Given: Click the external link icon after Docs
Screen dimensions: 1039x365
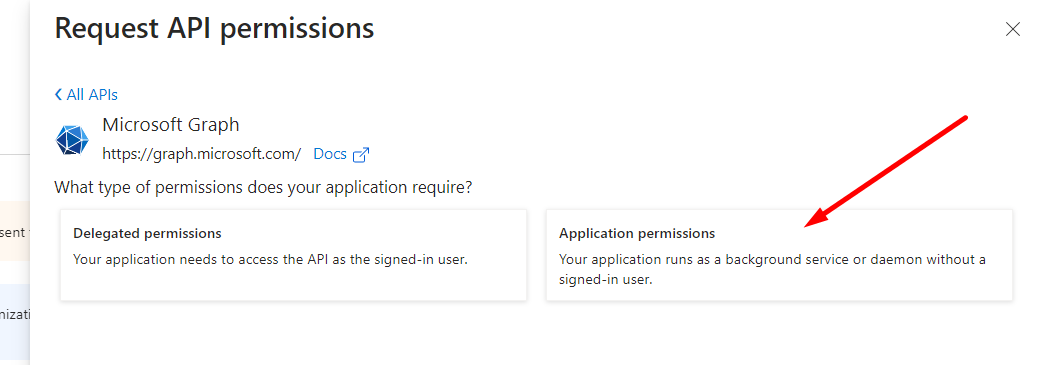Looking at the screenshot, I should pyautogui.click(x=361, y=155).
